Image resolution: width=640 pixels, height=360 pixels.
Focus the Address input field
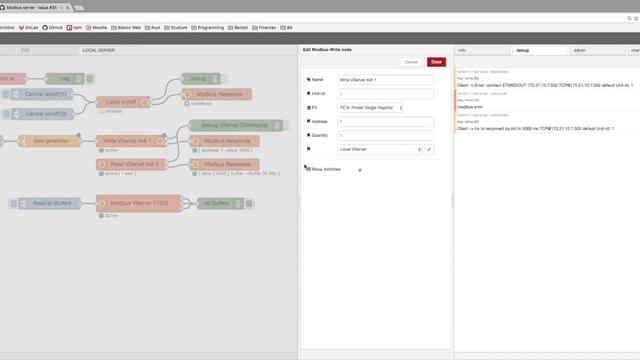coord(386,122)
